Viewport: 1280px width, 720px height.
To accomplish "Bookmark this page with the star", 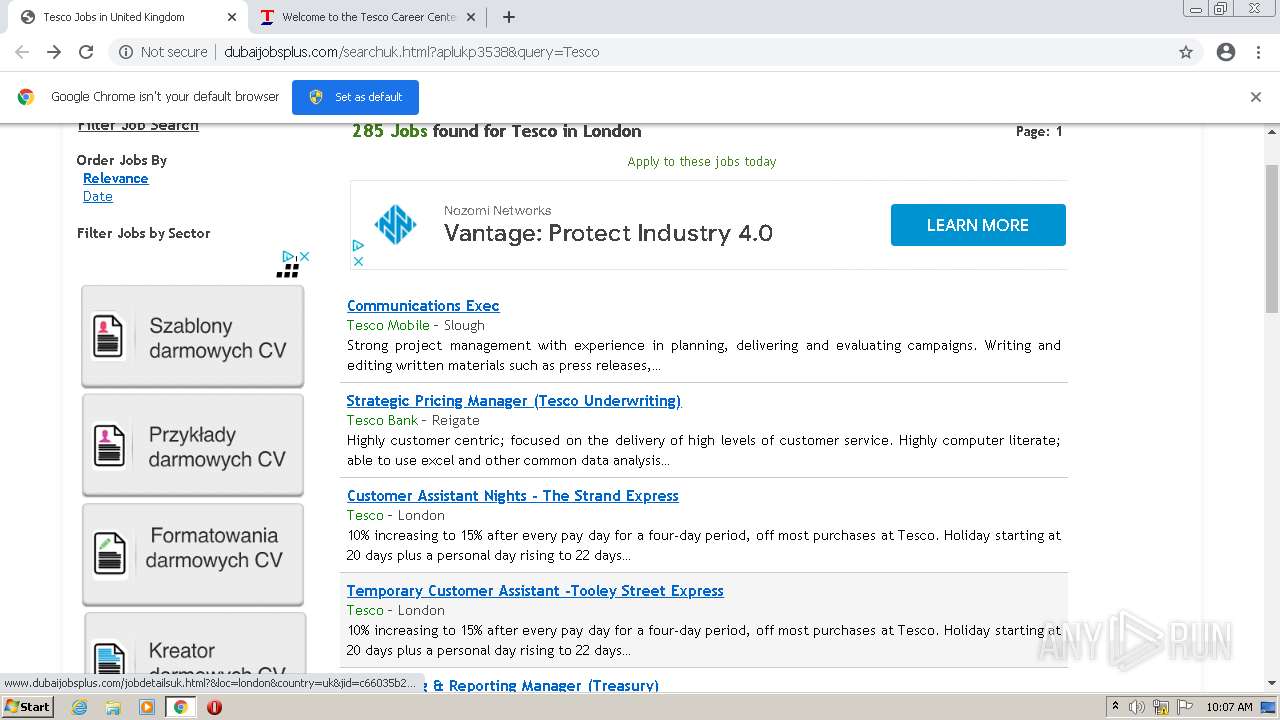I will [x=1186, y=52].
